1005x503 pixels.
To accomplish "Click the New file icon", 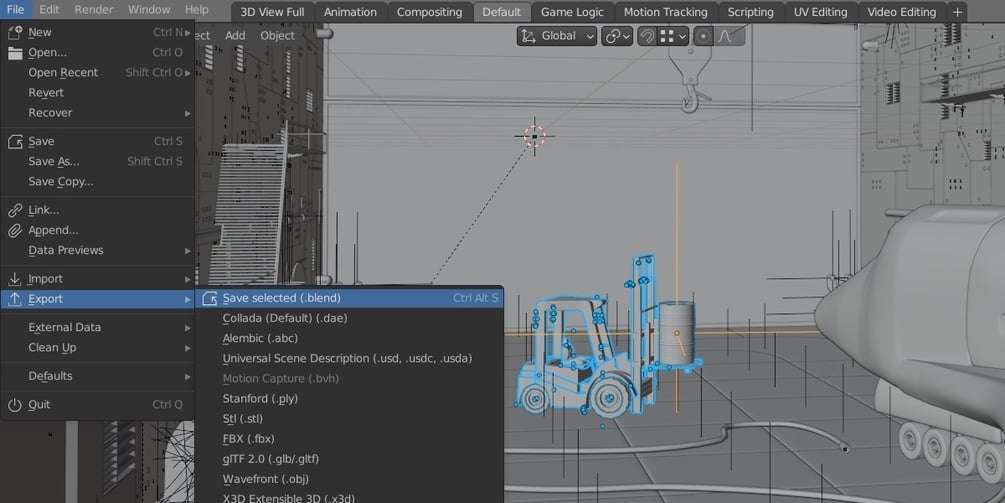I will click(x=15, y=32).
